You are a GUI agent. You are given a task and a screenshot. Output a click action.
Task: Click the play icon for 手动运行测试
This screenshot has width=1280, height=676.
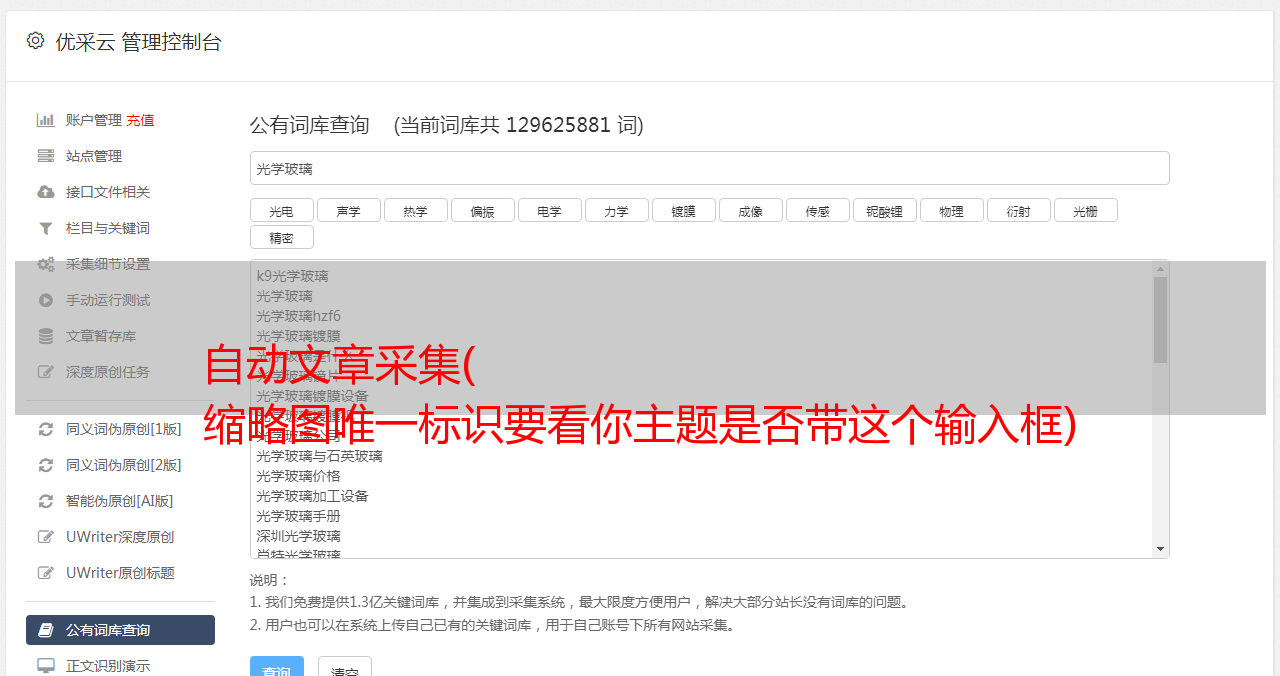45,300
